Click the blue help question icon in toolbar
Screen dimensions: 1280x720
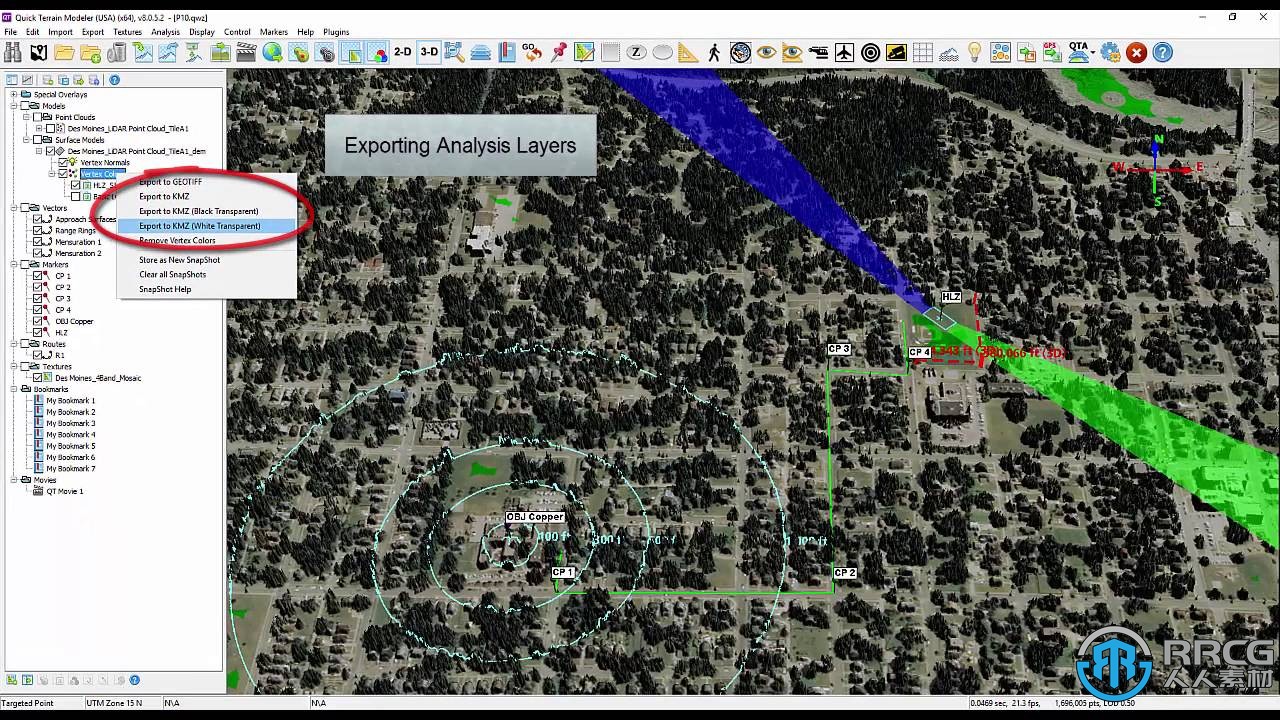(1162, 52)
